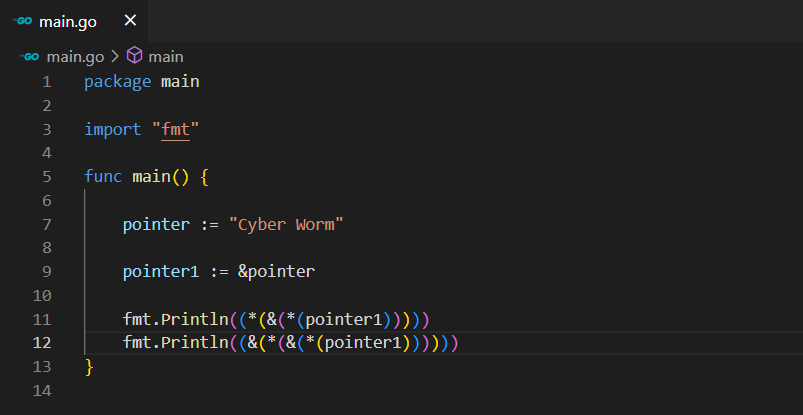Click the Go icon in the breadcrumb bar
Image resolution: width=803 pixels, height=415 pixels.
(x=30, y=57)
